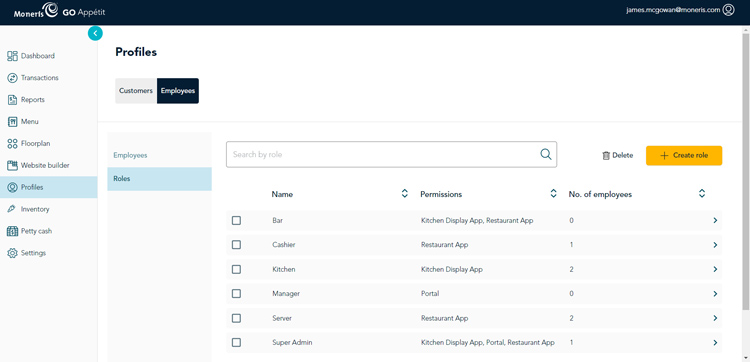Click the Kitchen role name

[284, 269]
